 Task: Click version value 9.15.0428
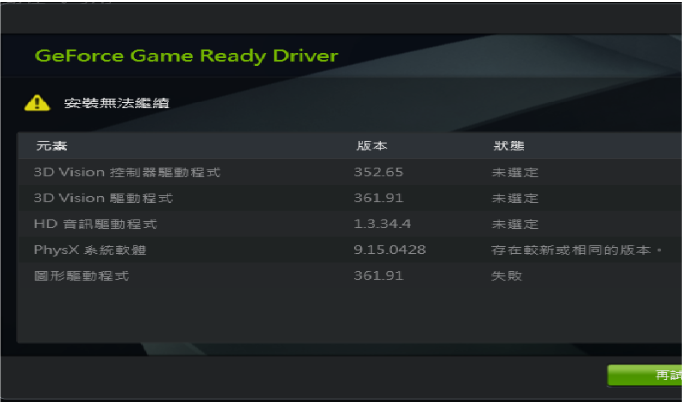coord(390,250)
